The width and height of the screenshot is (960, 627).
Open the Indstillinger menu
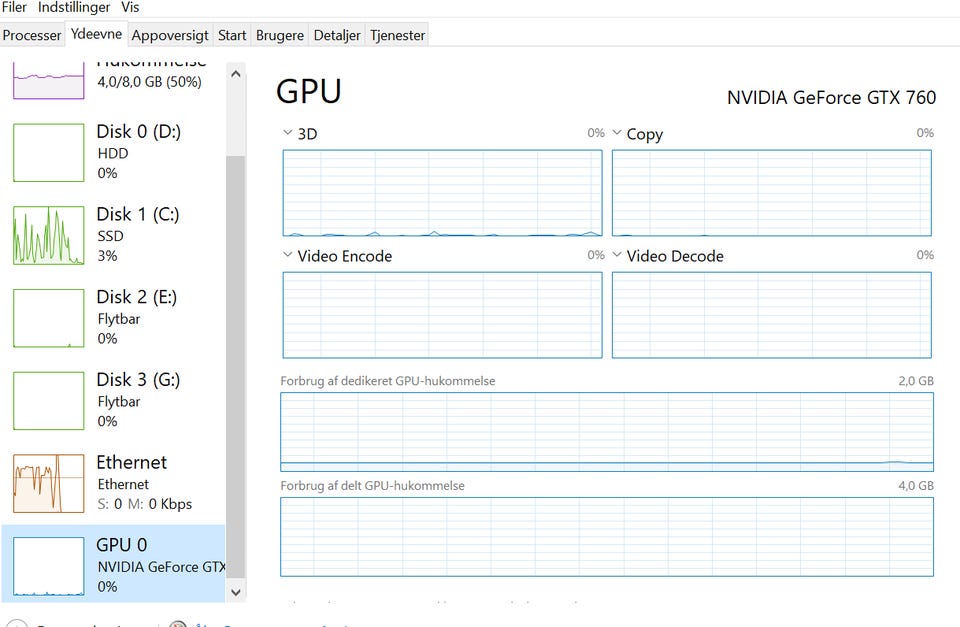pos(74,7)
